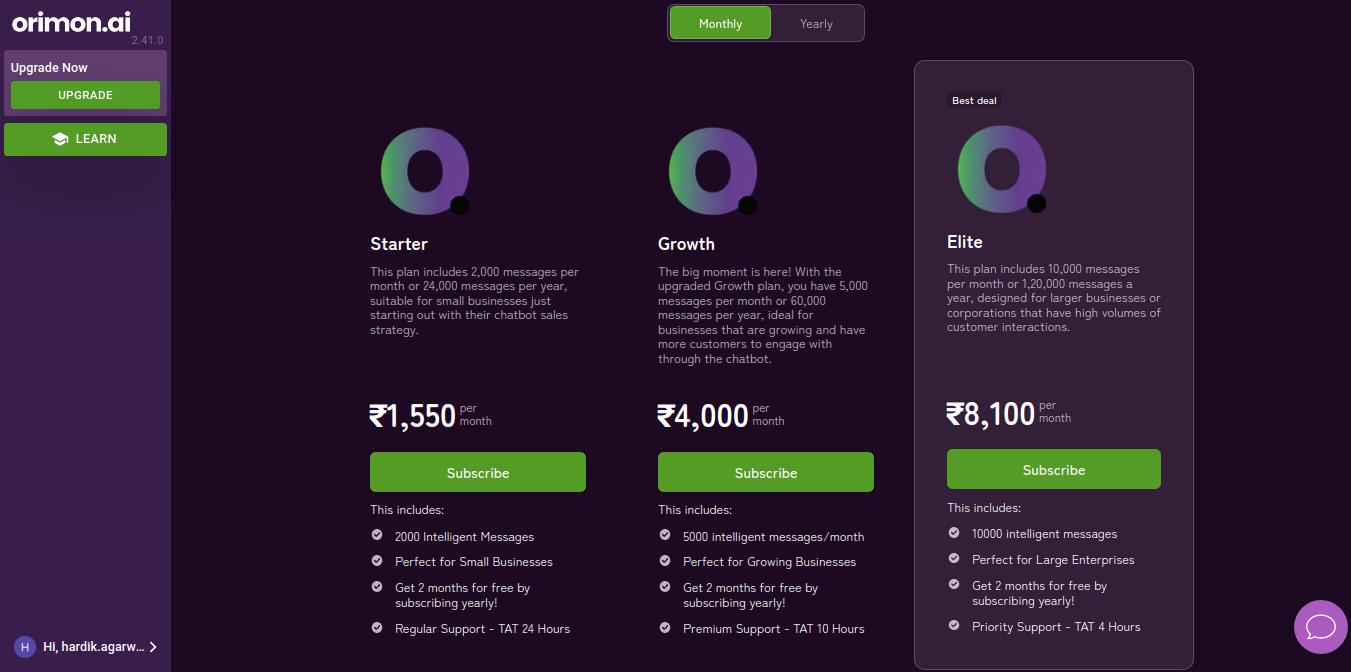Open the chat support bubble icon
This screenshot has width=1351, height=672.
[1321, 627]
